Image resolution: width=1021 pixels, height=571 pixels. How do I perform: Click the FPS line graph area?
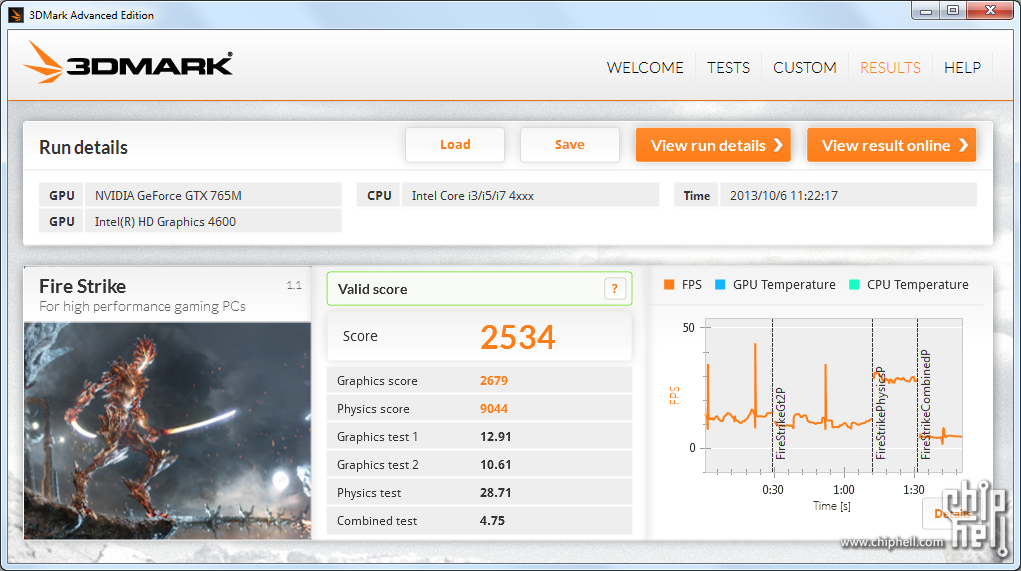(833, 395)
